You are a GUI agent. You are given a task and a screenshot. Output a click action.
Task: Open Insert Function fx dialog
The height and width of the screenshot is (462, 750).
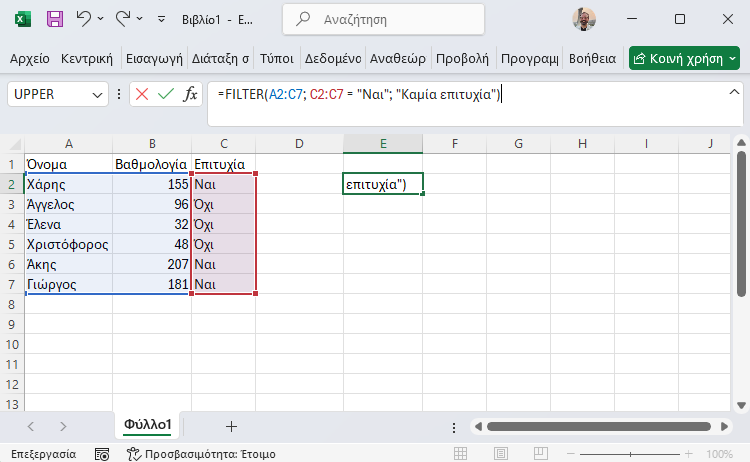coord(190,94)
